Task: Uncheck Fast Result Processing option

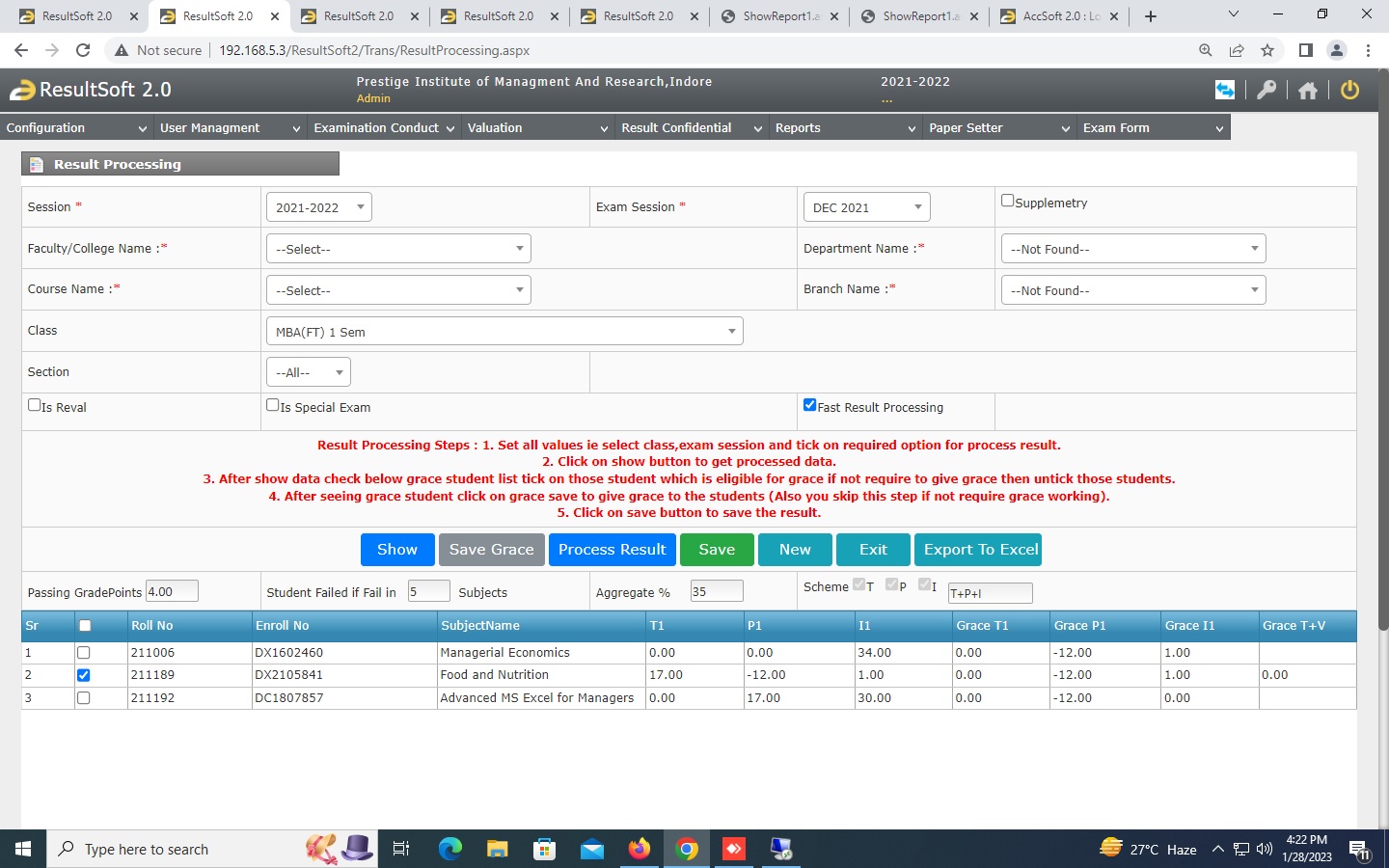Action: (x=810, y=405)
